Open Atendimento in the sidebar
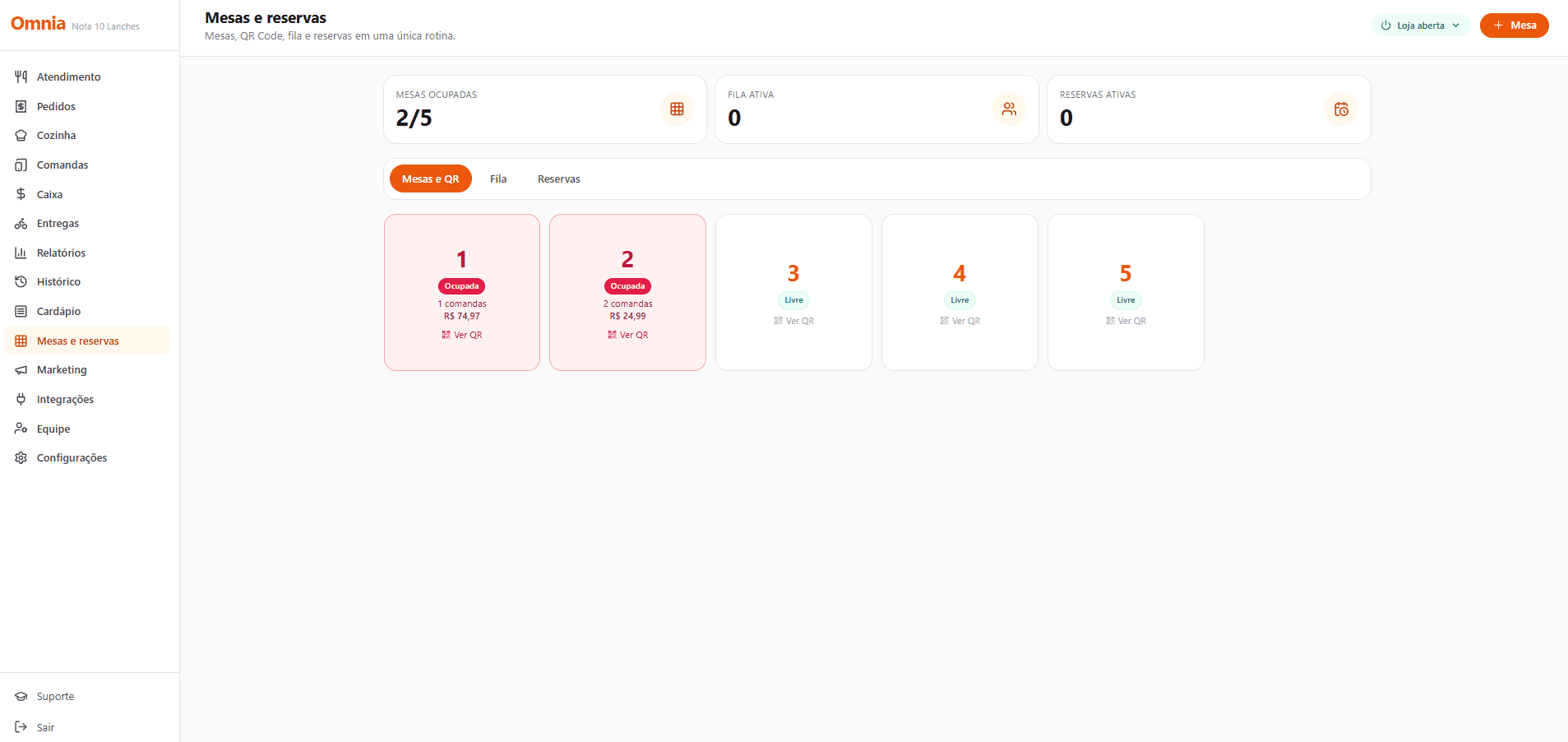Viewport: 1568px width, 742px height. (87, 77)
